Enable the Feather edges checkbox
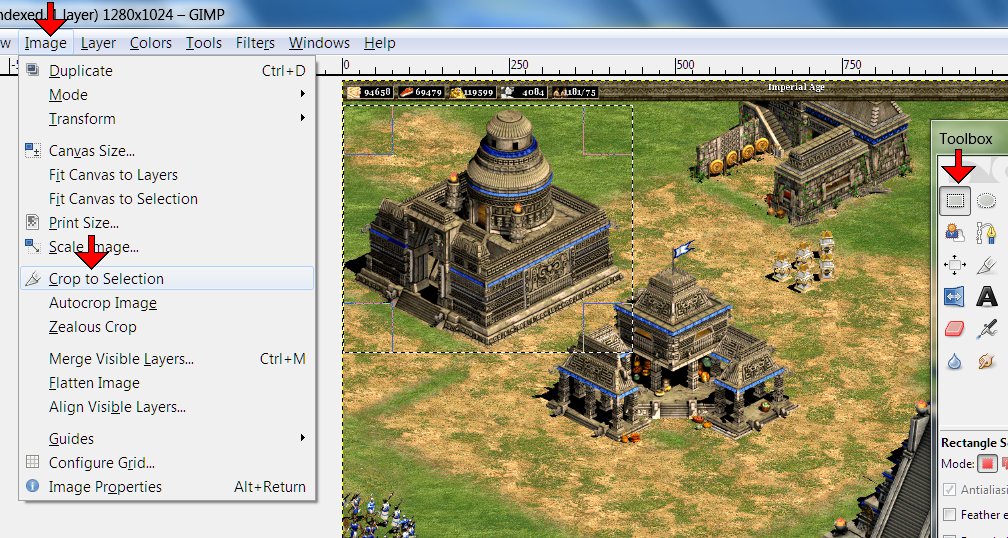Viewport: 1008px width, 538px height. coord(949,514)
